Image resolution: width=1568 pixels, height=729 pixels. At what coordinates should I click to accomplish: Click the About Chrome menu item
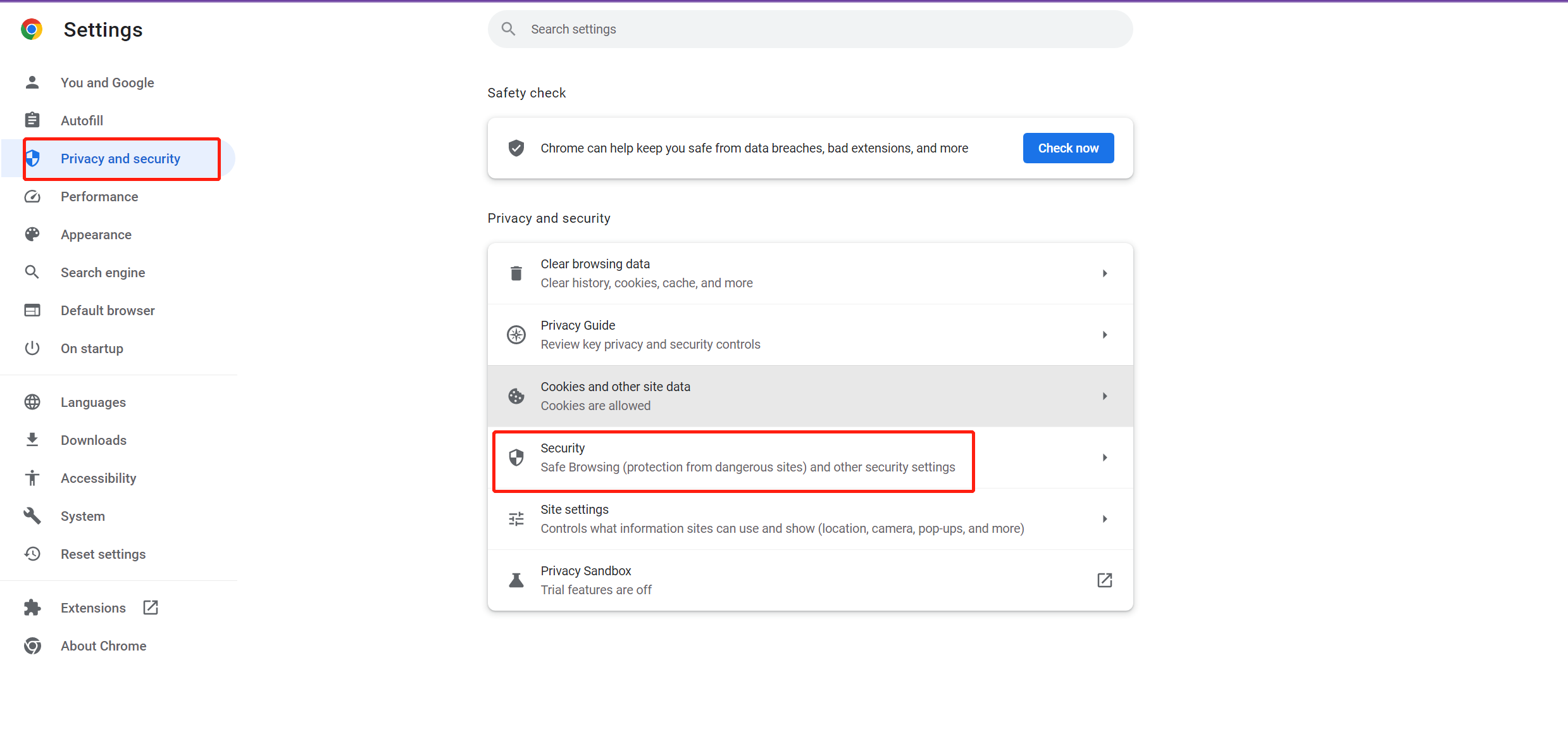click(x=102, y=645)
